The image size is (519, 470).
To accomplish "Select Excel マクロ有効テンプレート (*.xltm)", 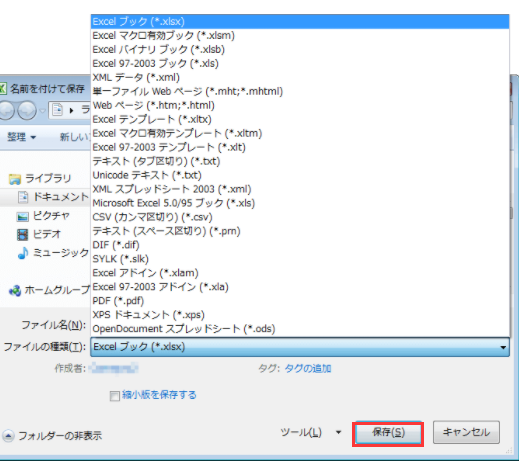I will 300,134.
